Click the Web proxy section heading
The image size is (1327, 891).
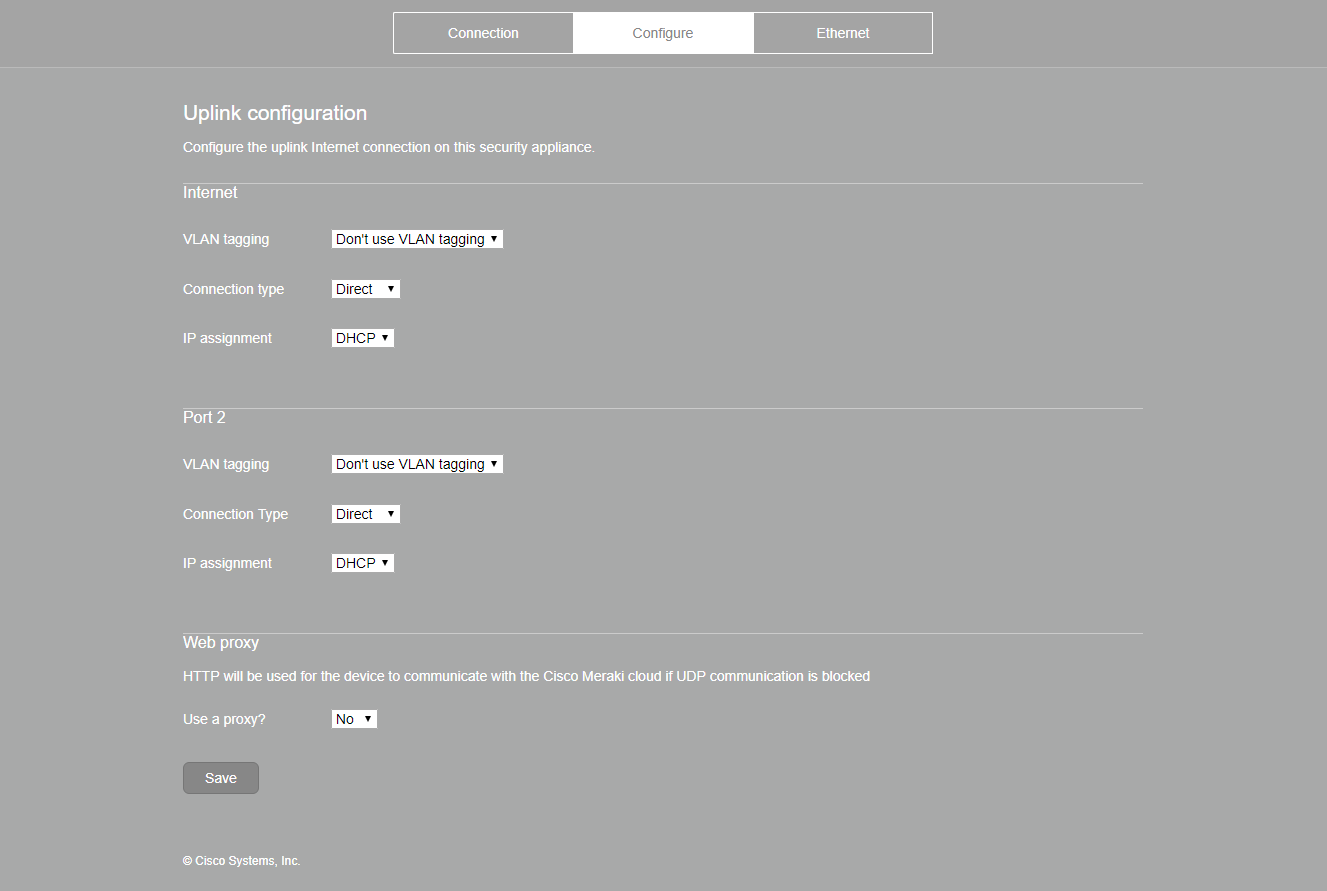(221, 642)
